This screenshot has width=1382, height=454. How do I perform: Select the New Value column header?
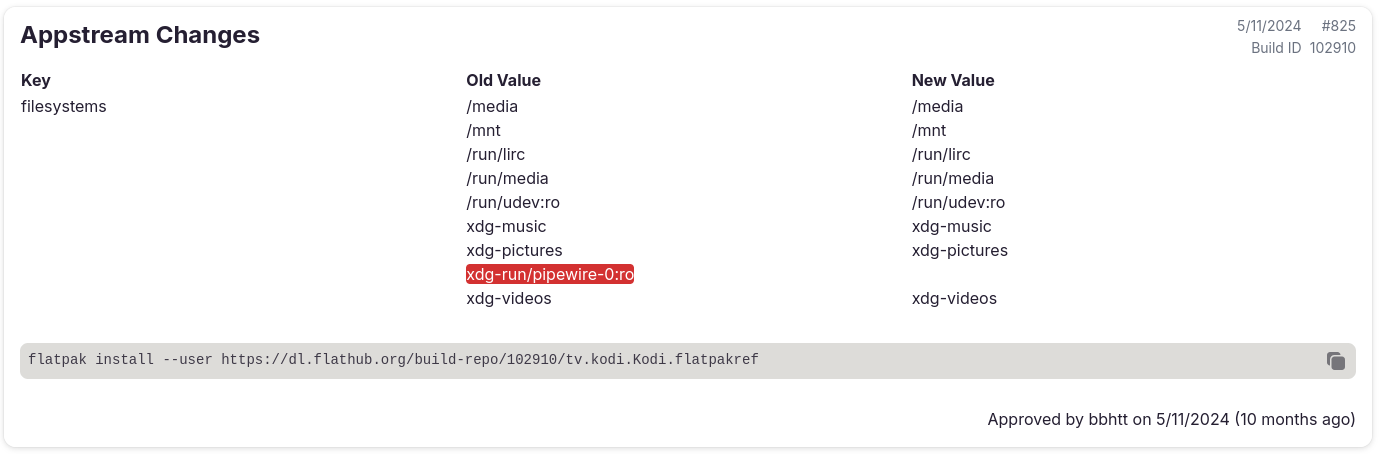pyautogui.click(x=953, y=80)
